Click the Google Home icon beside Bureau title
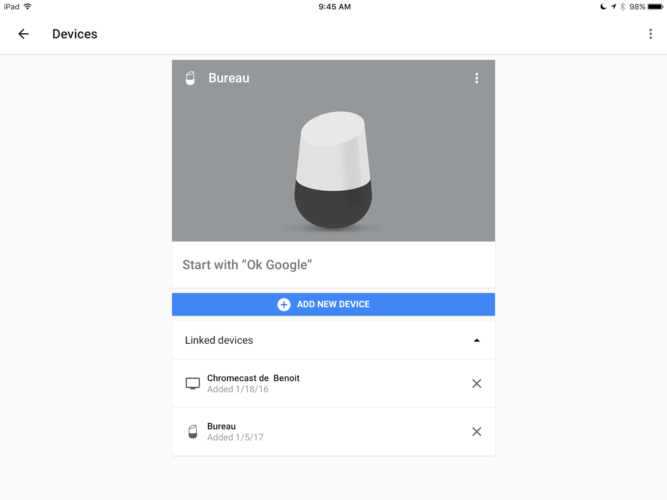 tap(190, 78)
